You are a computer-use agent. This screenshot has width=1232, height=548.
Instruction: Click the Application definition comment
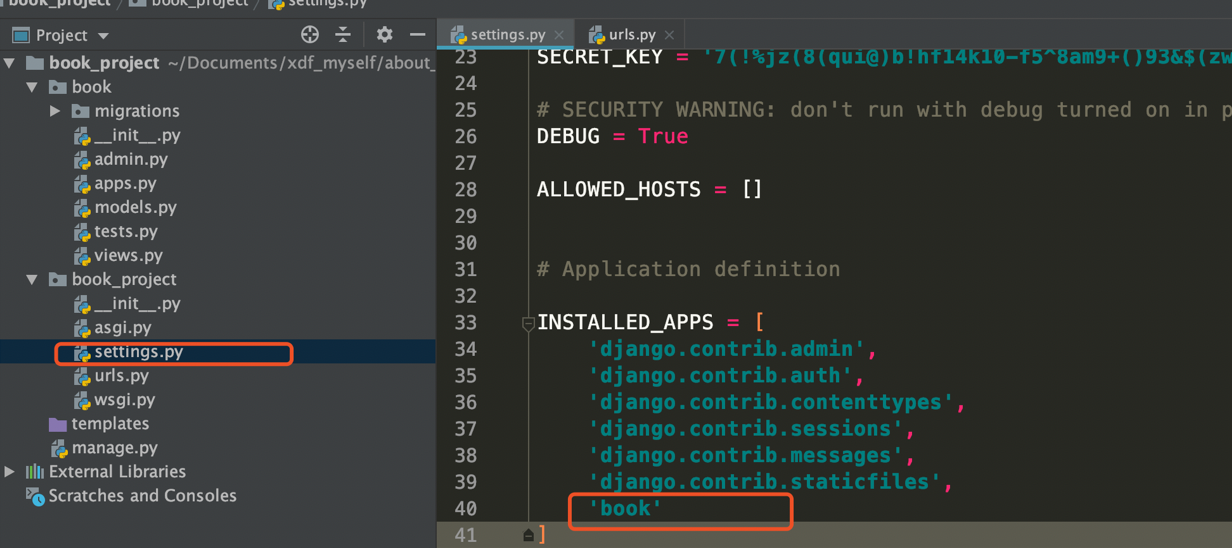point(688,269)
